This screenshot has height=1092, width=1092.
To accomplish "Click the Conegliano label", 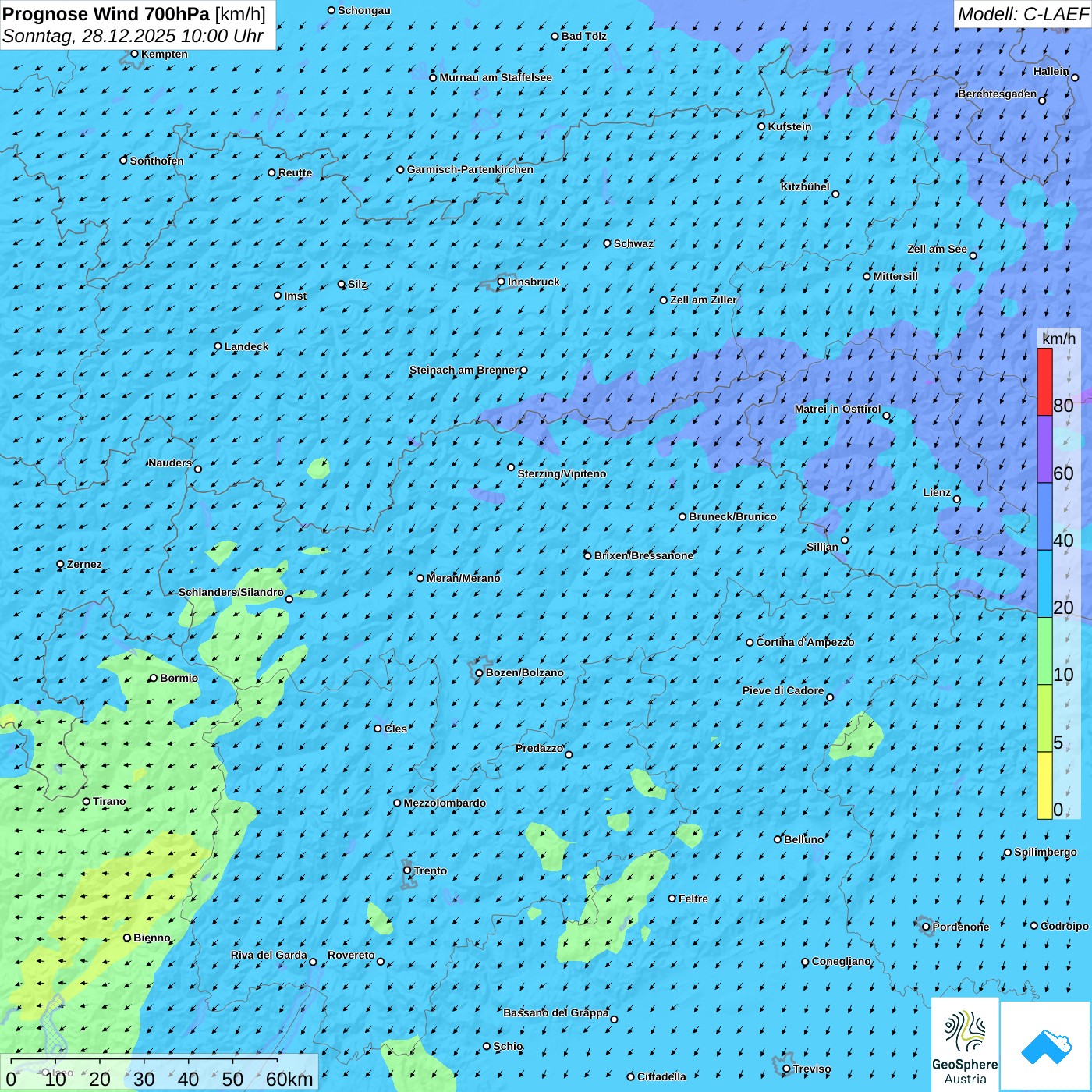I will click(x=841, y=961).
